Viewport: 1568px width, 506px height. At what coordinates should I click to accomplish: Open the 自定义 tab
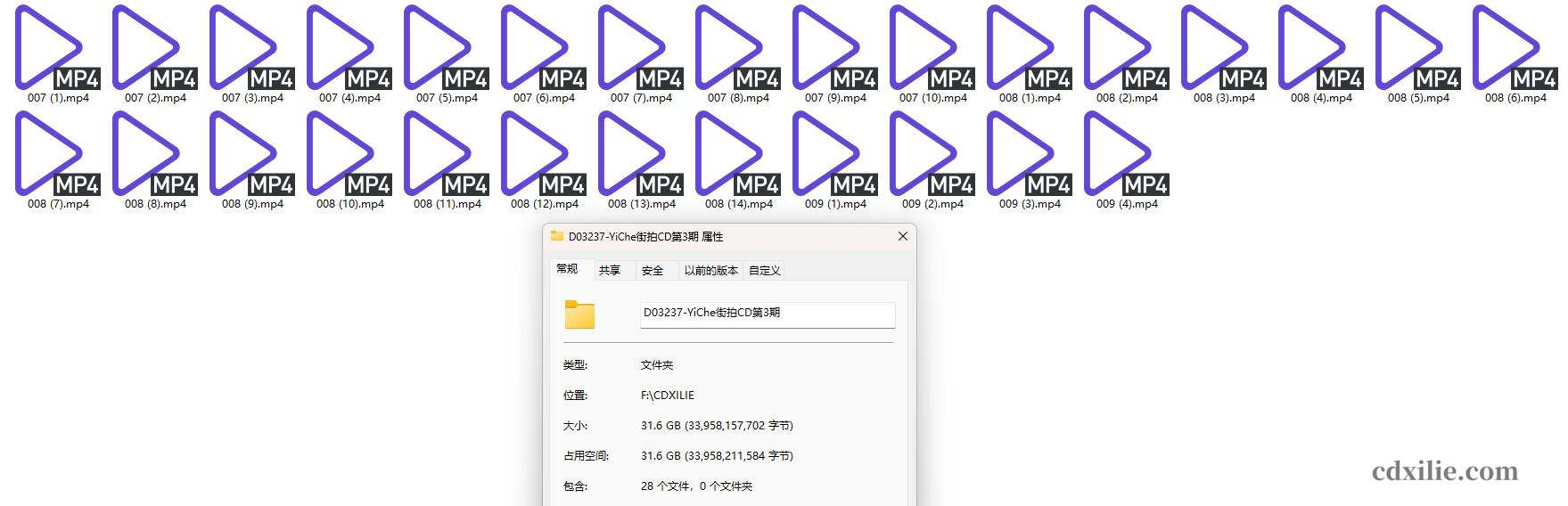[x=765, y=270]
